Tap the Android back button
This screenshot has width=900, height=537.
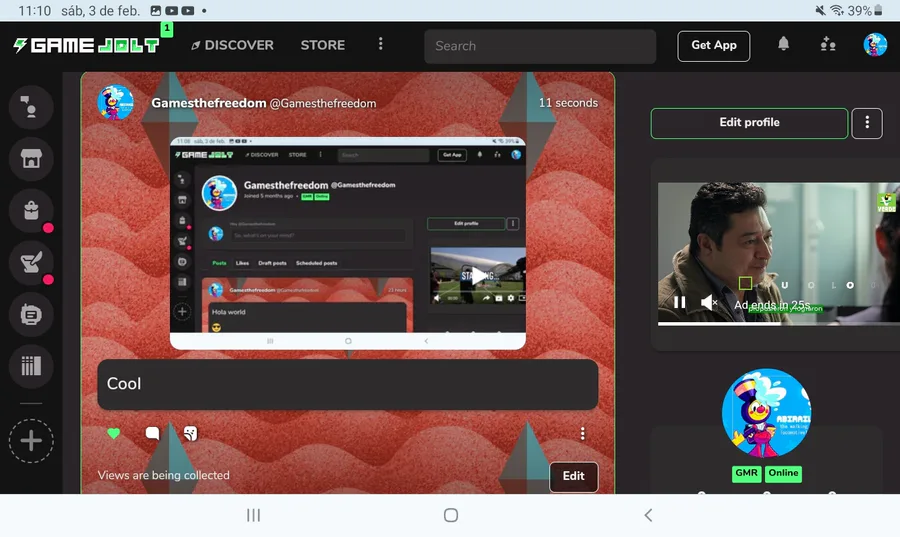coord(649,515)
